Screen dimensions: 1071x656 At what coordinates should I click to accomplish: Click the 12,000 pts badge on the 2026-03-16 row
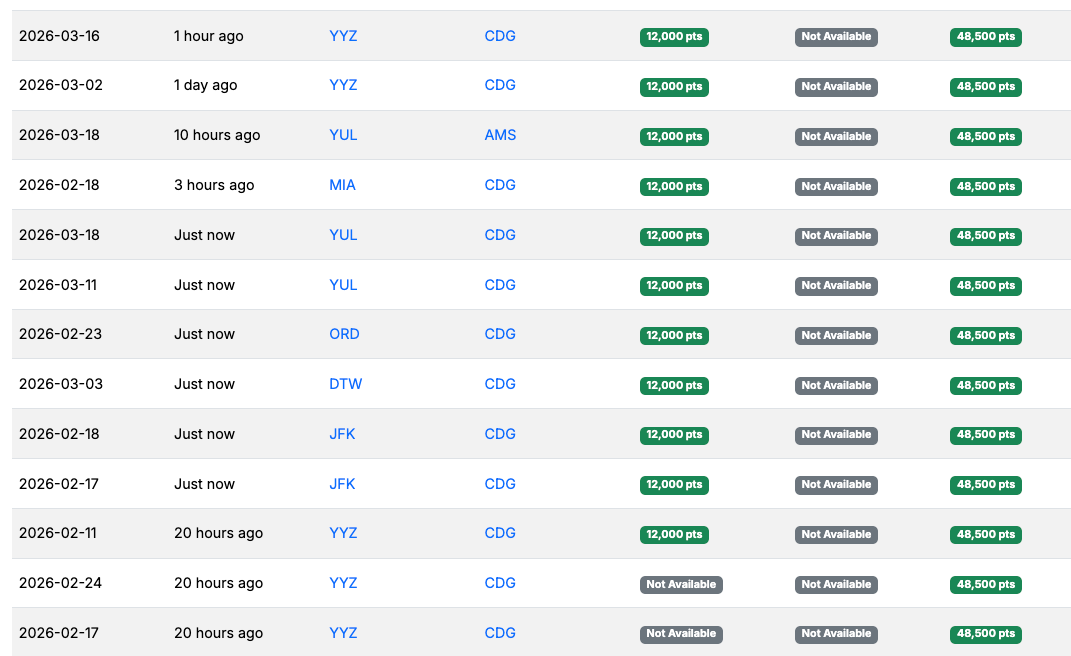click(x=674, y=37)
